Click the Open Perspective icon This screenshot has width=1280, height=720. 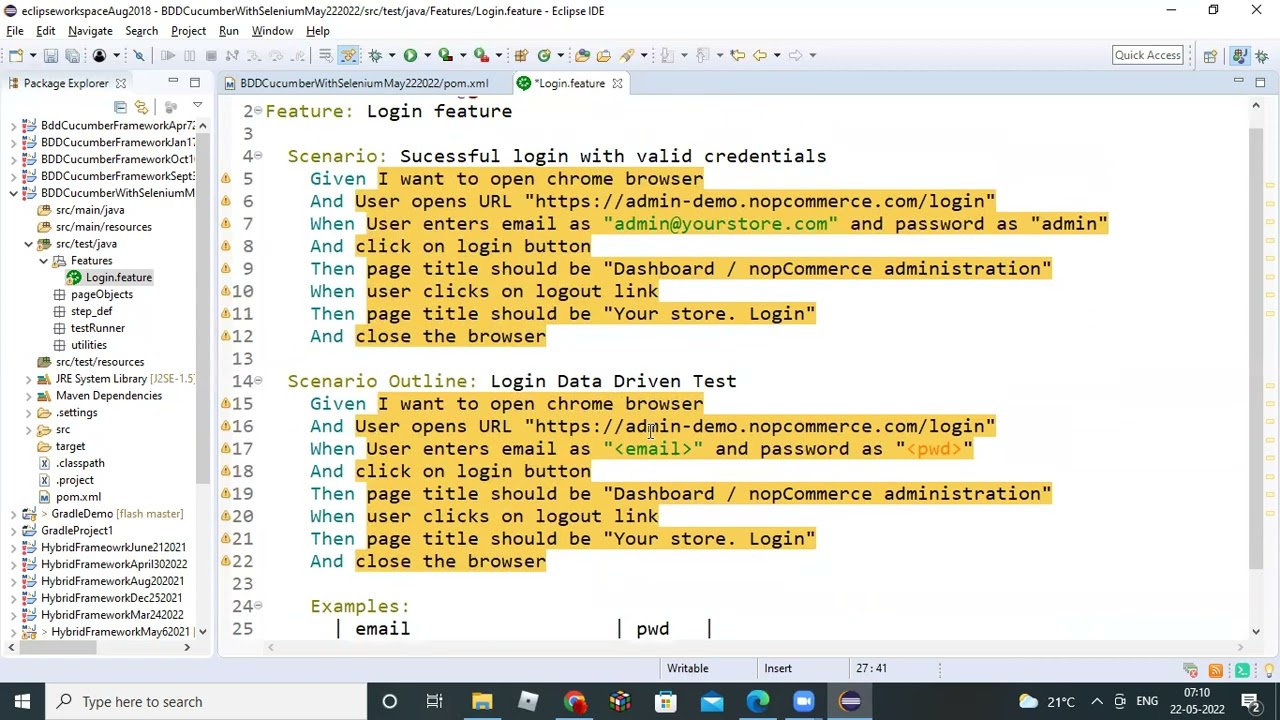pos(1210,55)
